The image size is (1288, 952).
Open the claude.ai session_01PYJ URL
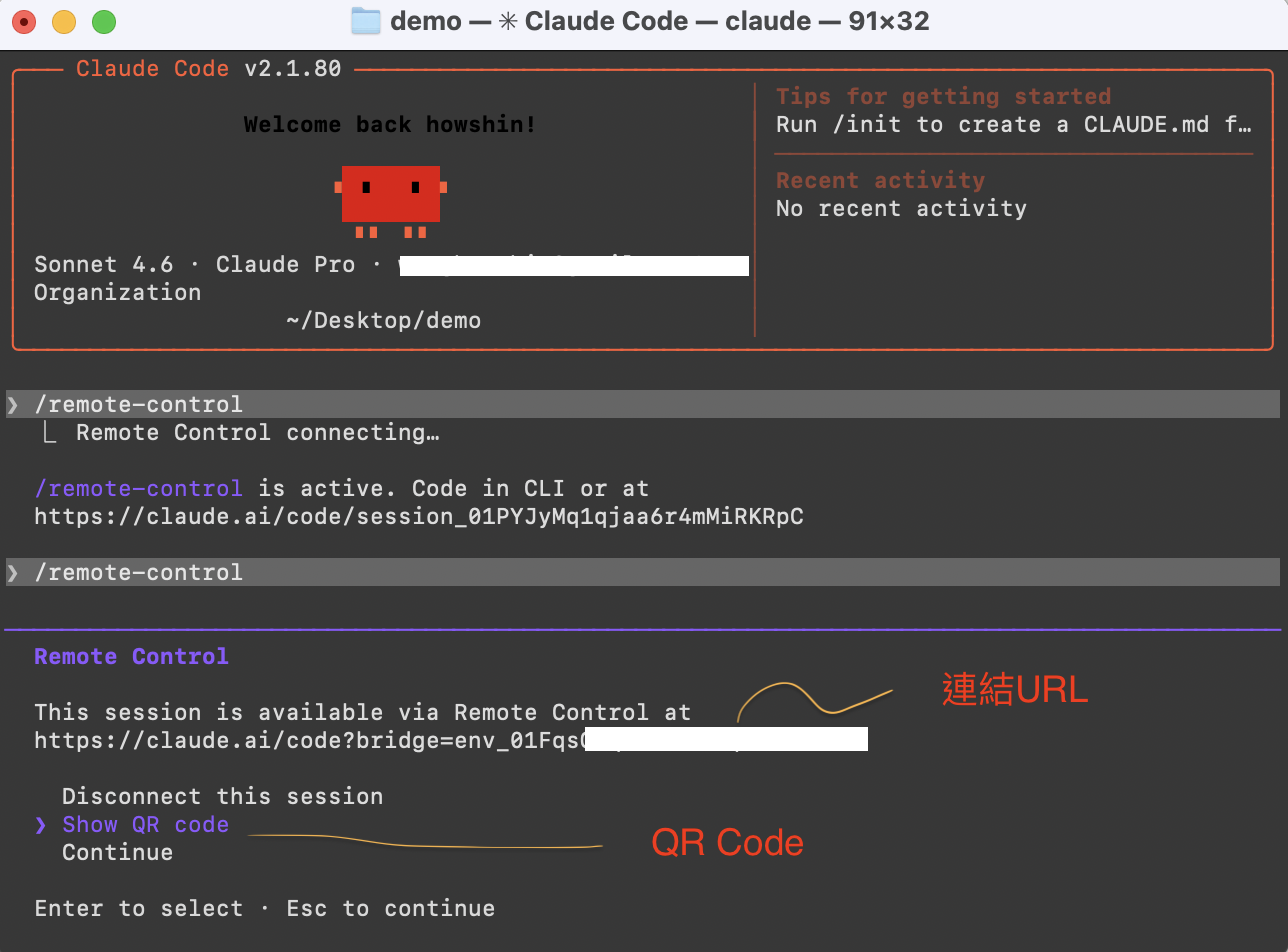418,517
